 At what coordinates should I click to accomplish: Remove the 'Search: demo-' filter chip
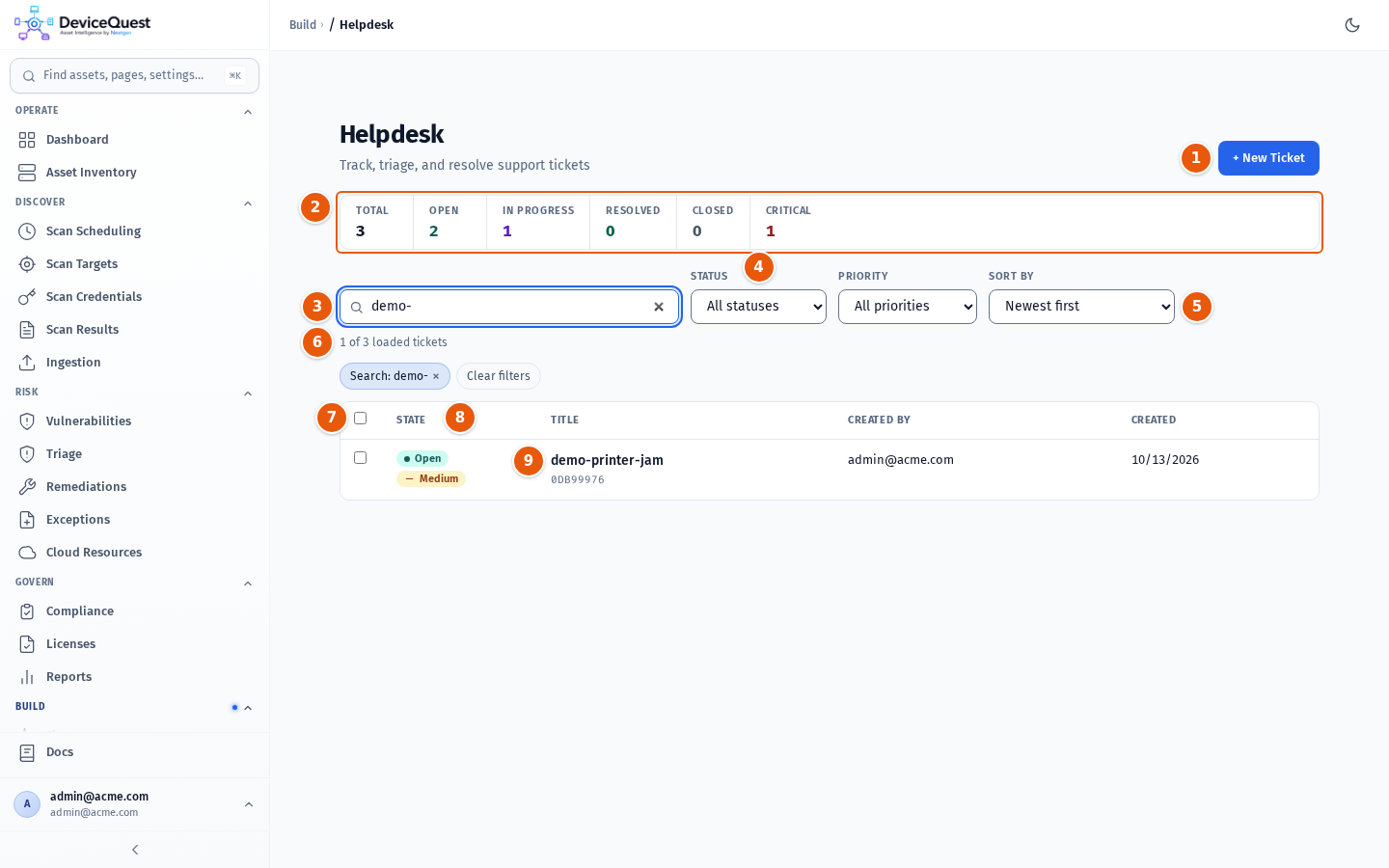coord(436,376)
